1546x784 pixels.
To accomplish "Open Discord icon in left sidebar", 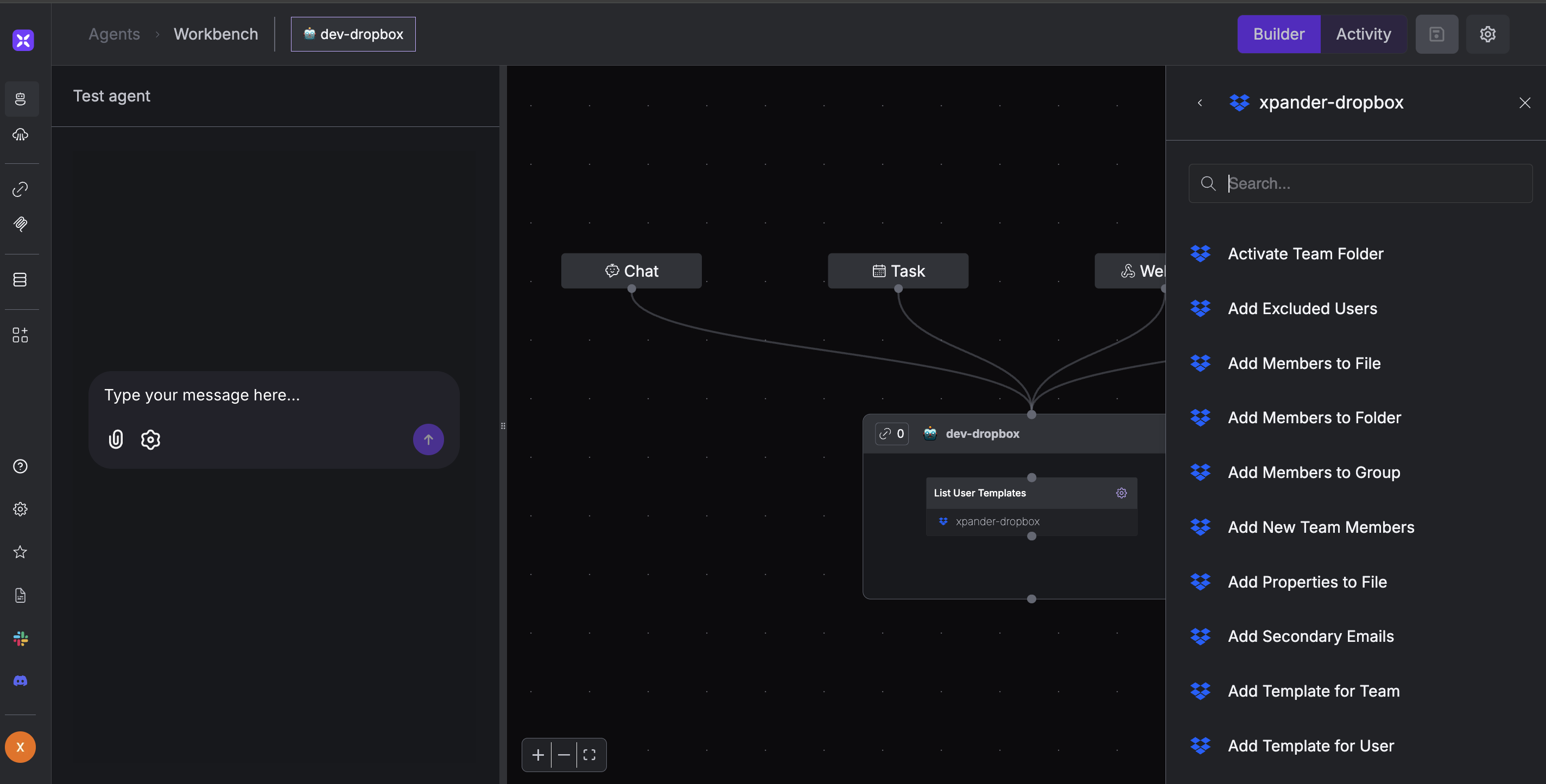I will coord(21,681).
